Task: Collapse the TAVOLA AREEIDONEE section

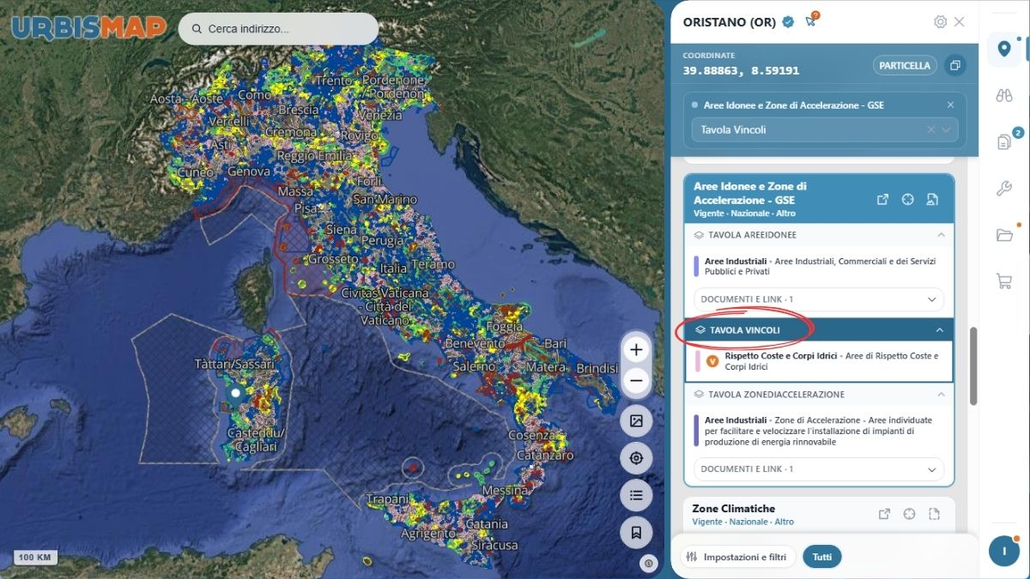Action: tap(941, 235)
